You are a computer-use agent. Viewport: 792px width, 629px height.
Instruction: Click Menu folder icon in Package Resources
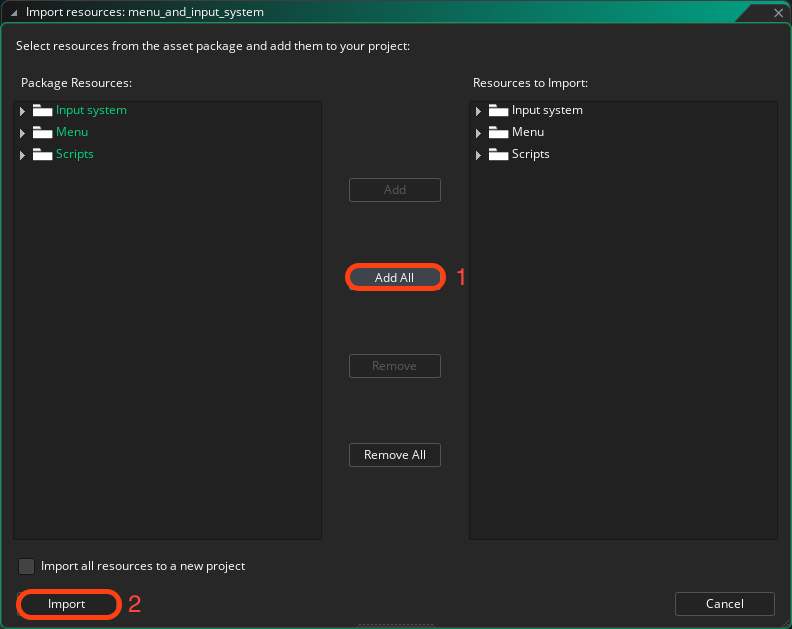pos(42,132)
